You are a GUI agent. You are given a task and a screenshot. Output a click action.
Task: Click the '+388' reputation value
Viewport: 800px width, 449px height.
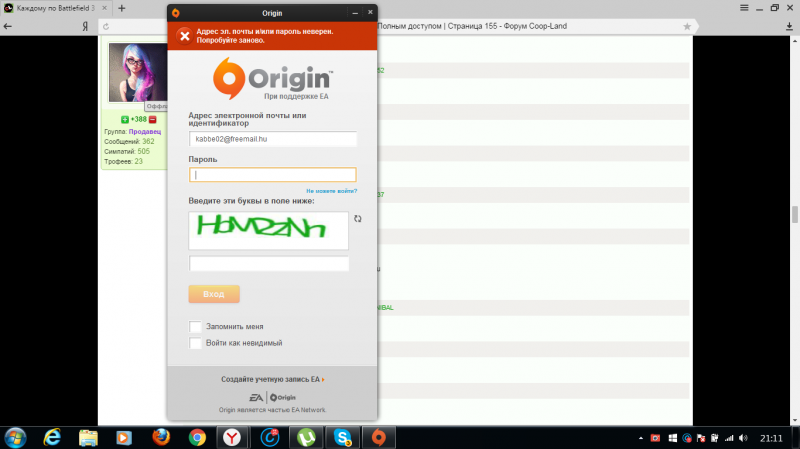[138, 119]
